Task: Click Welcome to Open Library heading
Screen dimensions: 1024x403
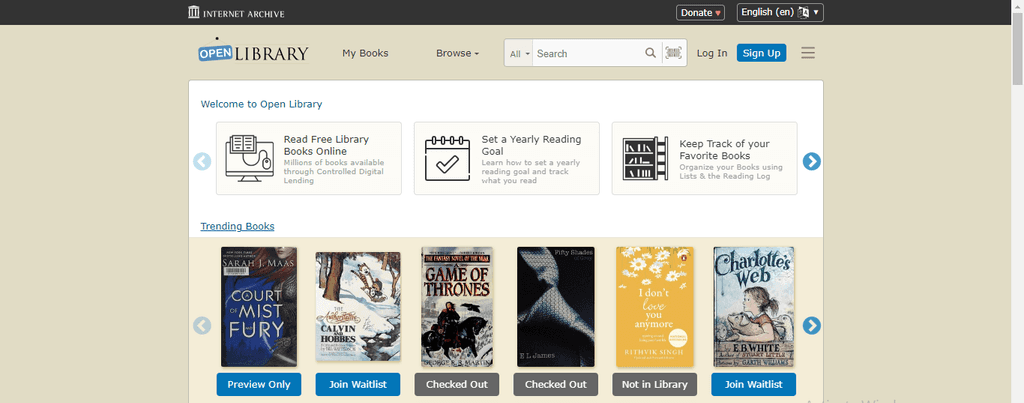Action: coord(261,104)
